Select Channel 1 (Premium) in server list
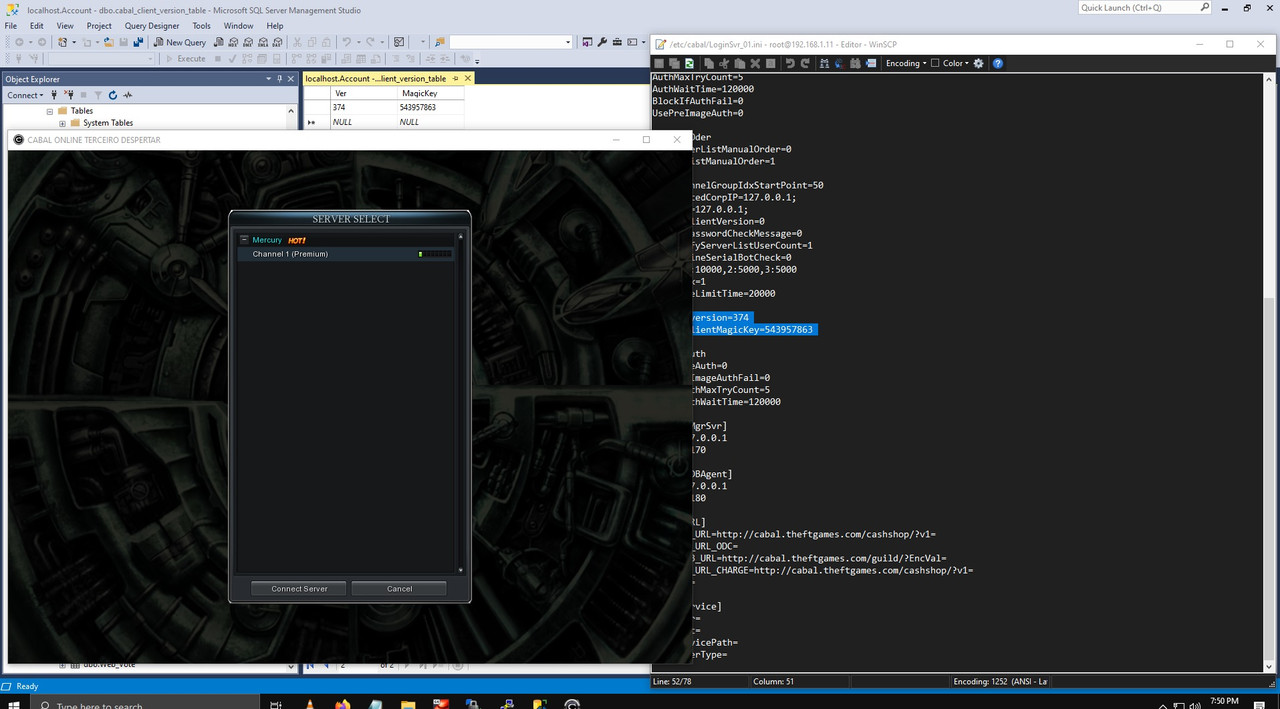1280x709 pixels. (345, 254)
